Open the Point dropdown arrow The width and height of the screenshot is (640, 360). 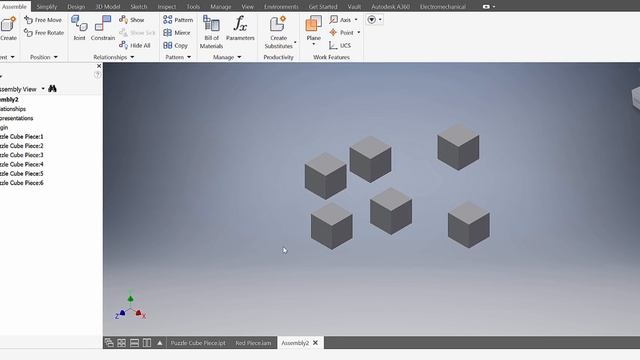(359, 32)
